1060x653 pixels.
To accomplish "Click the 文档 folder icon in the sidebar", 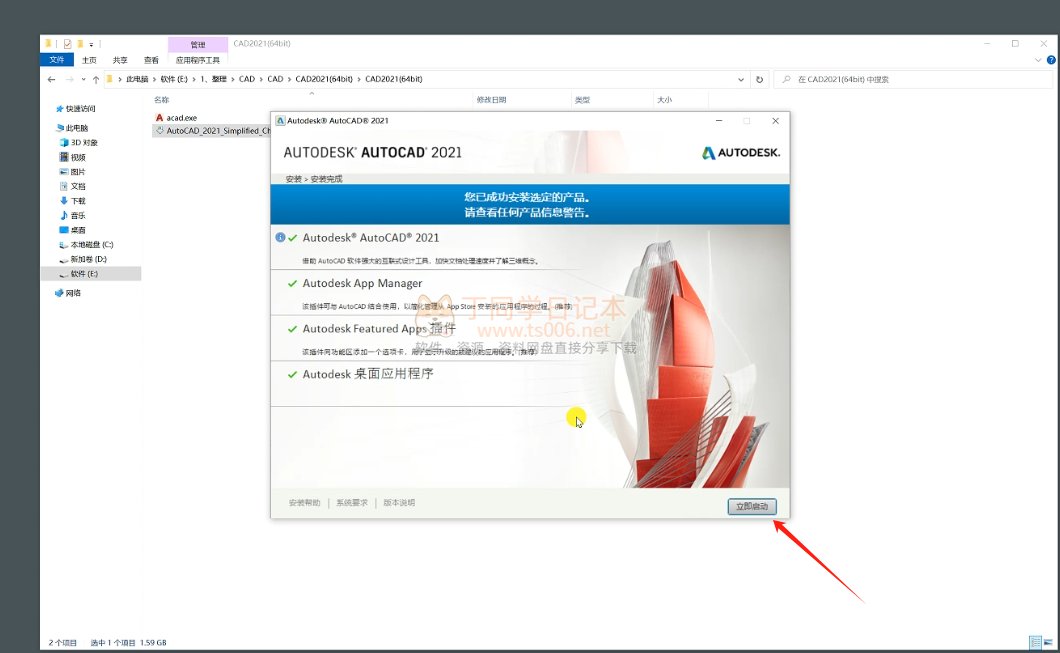I will point(64,186).
